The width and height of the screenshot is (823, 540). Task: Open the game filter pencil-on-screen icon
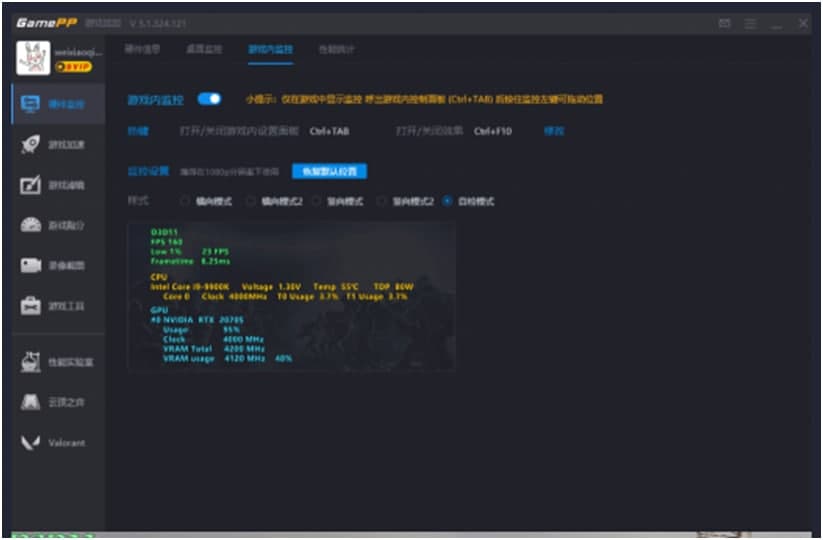click(x=30, y=185)
